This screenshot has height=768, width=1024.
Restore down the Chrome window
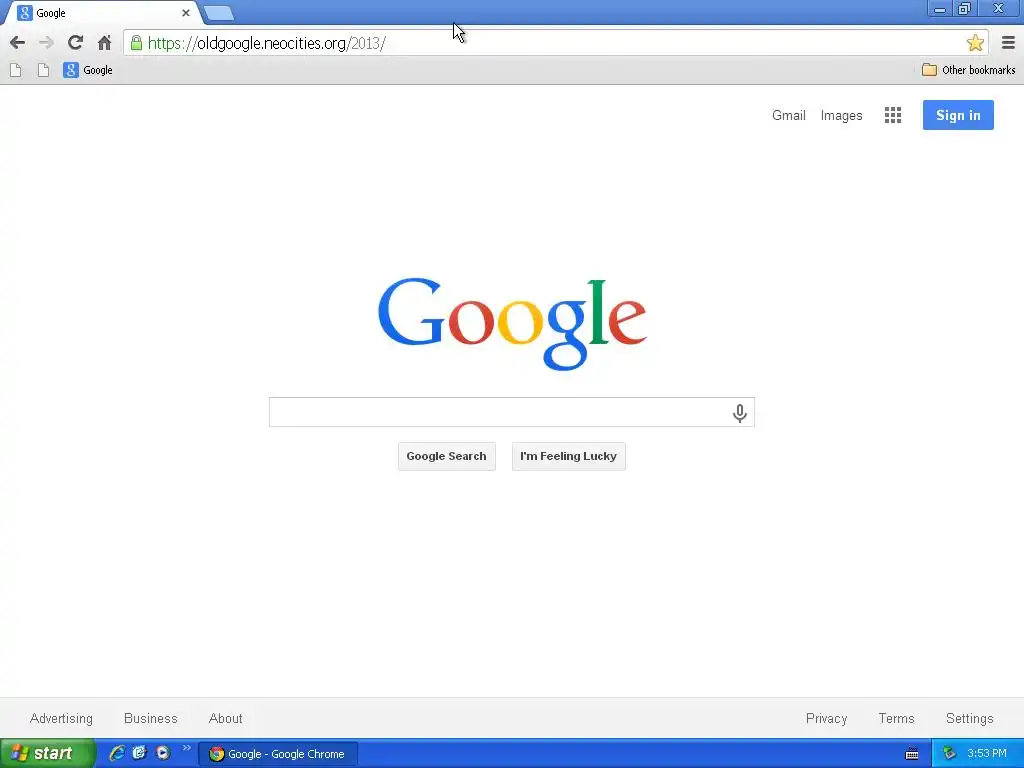[965, 9]
